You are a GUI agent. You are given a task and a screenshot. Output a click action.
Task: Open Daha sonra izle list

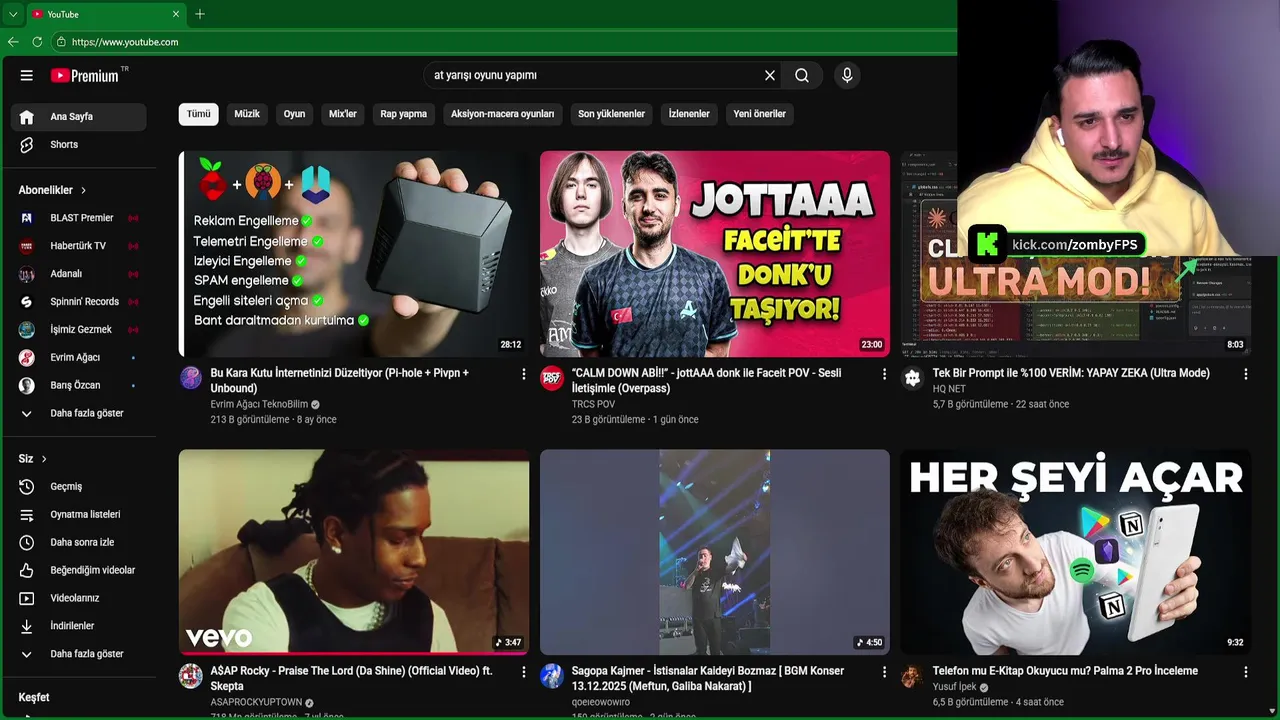pos(78,543)
